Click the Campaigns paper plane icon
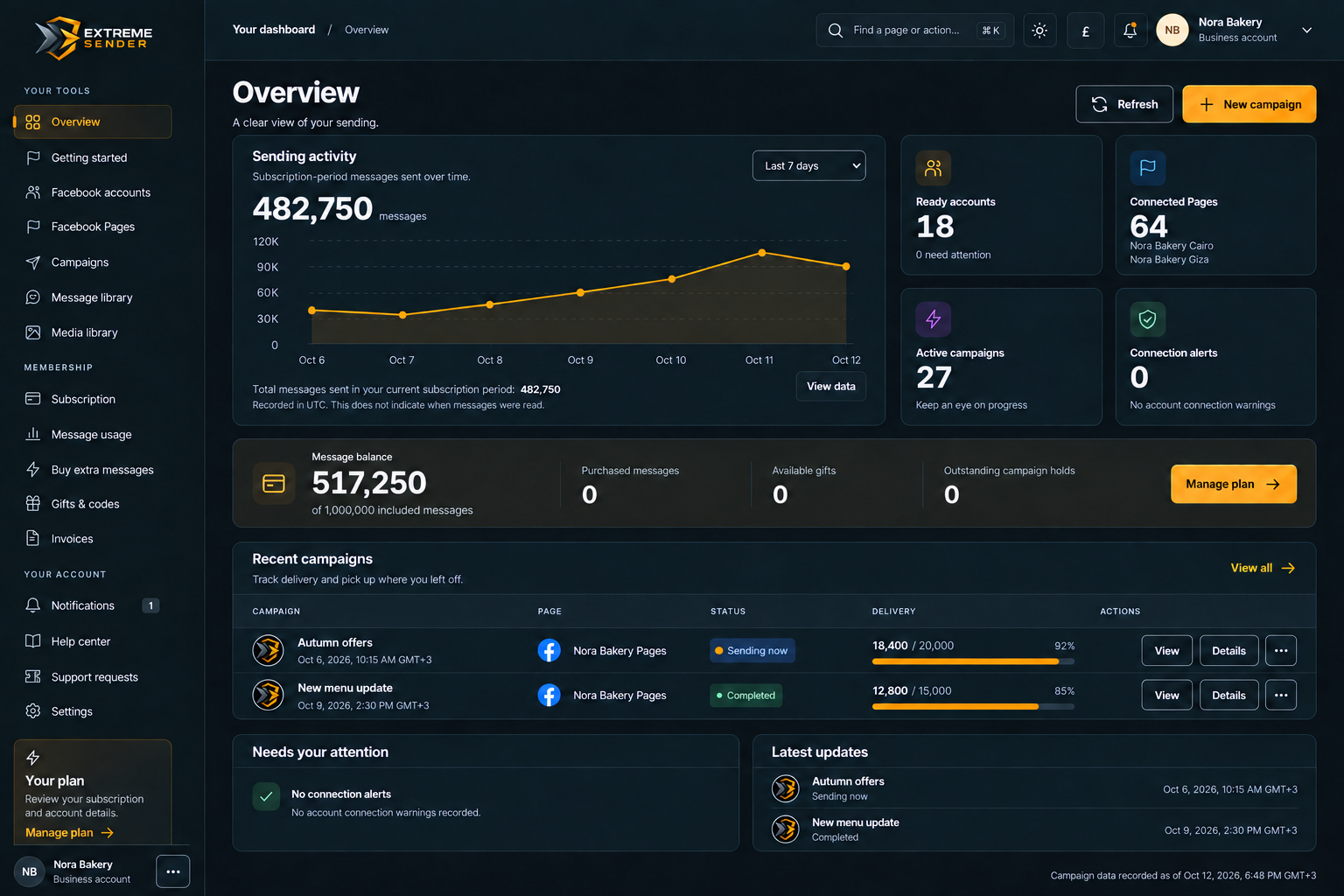 (33, 262)
